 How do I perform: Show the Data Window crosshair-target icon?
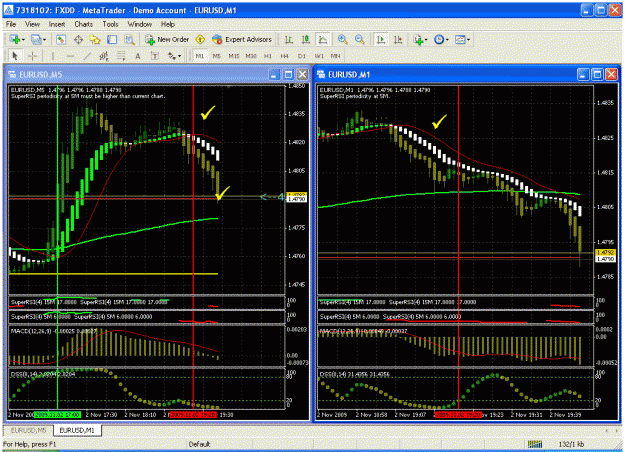[x=78, y=39]
